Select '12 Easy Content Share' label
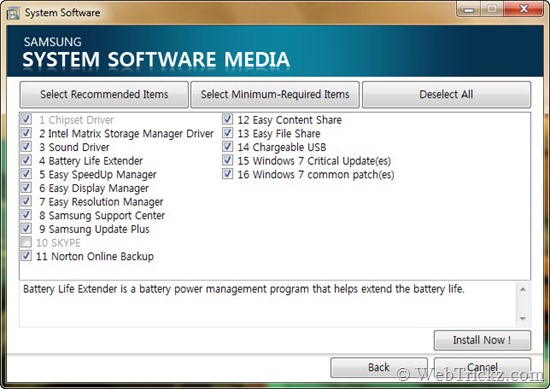 click(x=290, y=120)
